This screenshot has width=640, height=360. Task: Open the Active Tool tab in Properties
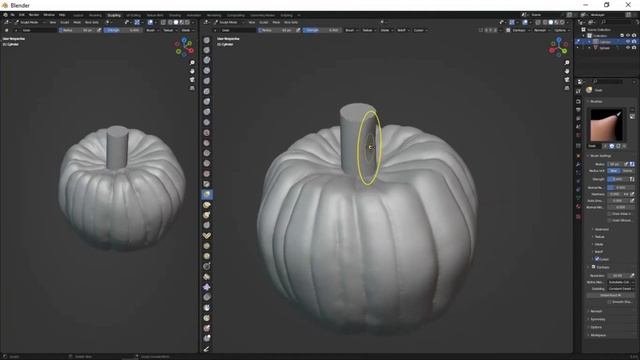[x=578, y=91]
